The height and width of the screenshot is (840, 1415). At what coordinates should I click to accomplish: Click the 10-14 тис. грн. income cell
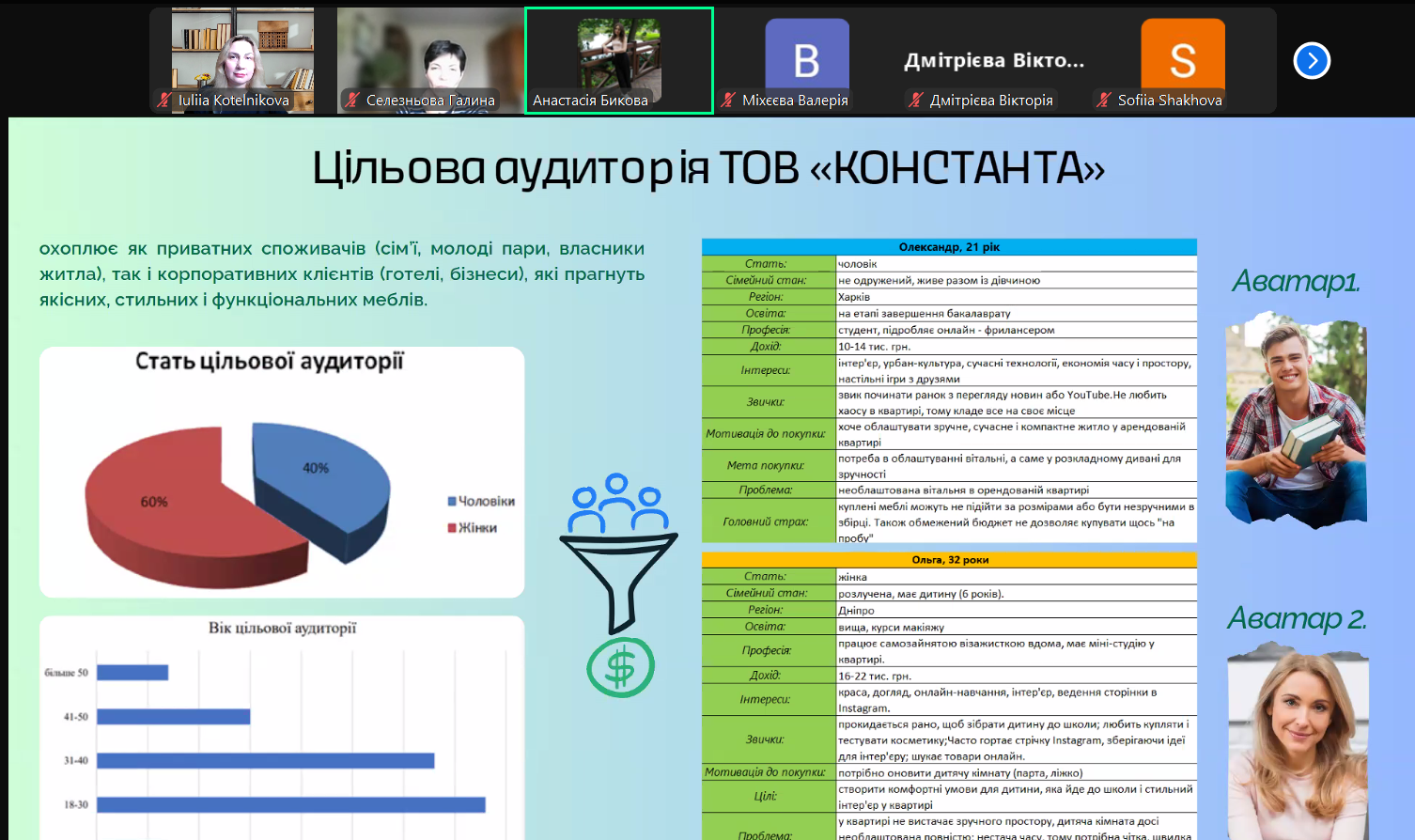(1017, 347)
